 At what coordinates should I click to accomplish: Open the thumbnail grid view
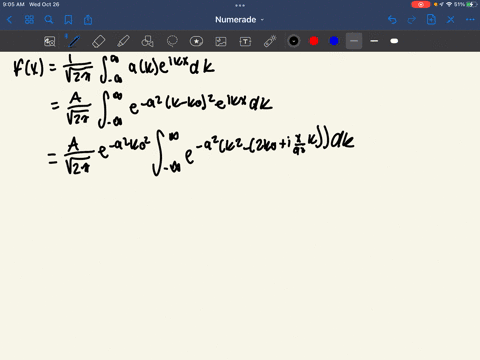click(29, 20)
